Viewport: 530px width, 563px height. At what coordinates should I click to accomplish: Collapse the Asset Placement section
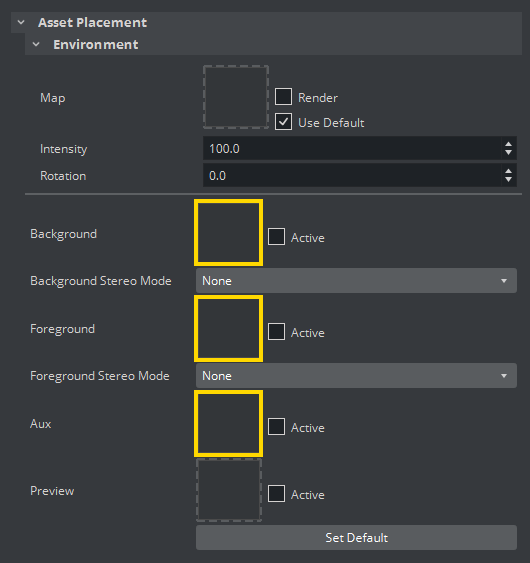click(21, 23)
